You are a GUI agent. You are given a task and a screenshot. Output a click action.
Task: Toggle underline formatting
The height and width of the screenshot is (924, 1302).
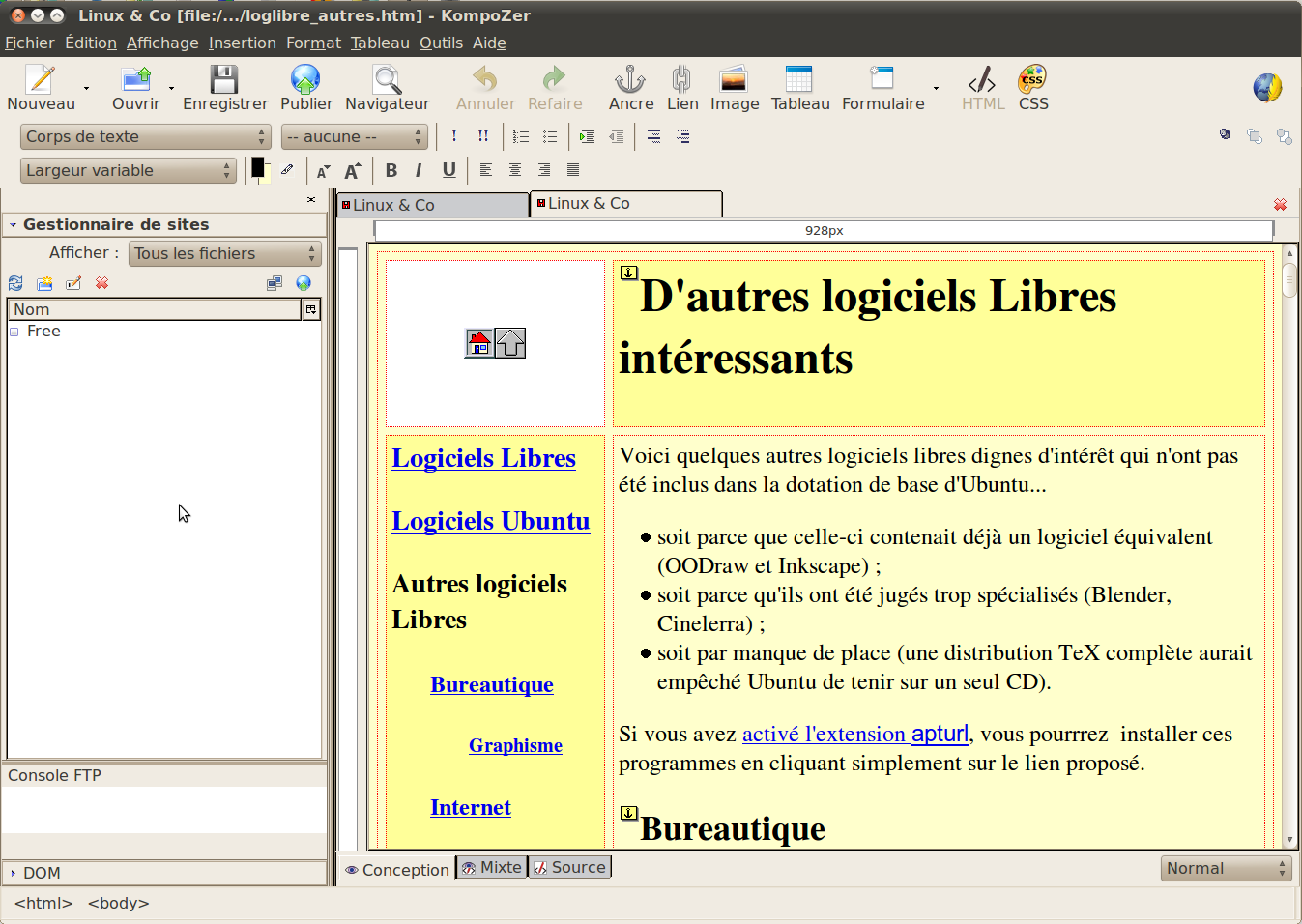(x=448, y=170)
